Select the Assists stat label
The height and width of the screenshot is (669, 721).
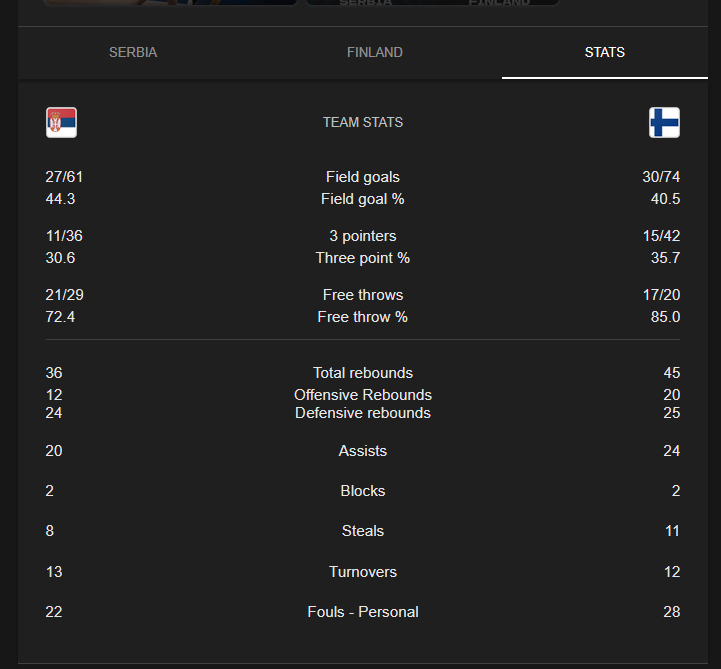(363, 451)
